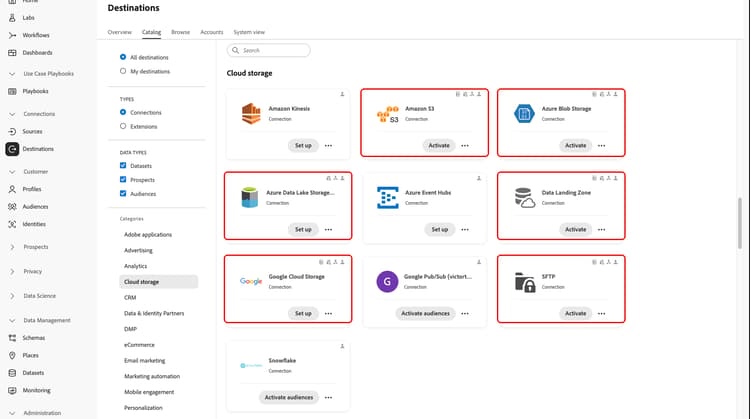
Task: Open more options for Data Landing Zone
Action: [x=602, y=230]
